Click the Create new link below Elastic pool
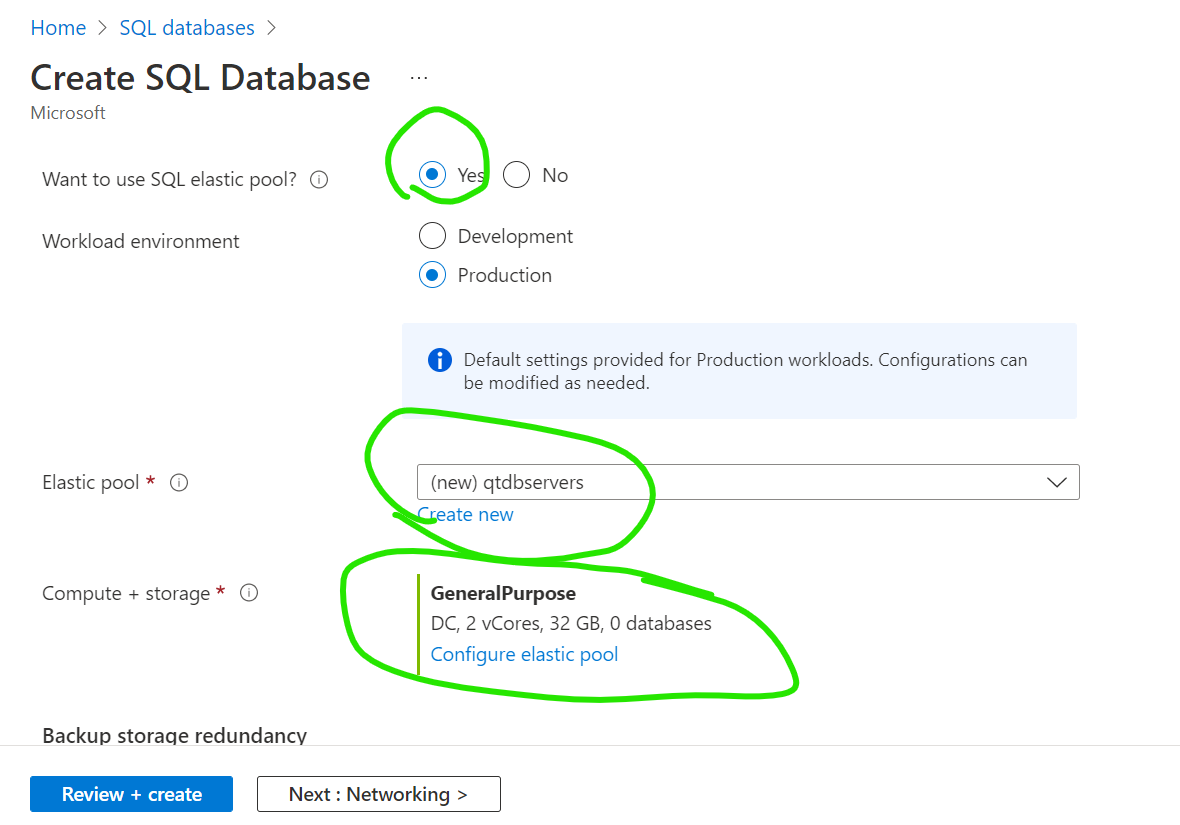 (x=465, y=514)
